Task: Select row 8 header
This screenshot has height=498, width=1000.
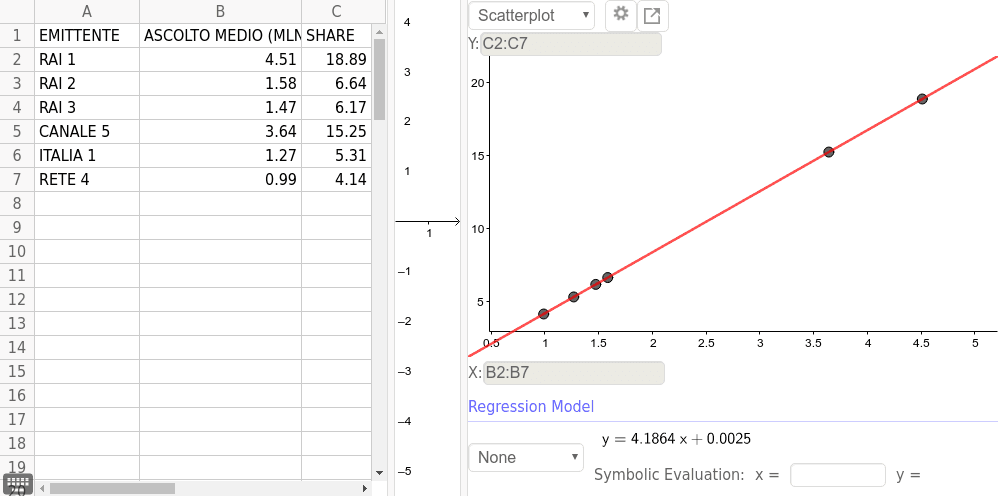Action: [17, 203]
